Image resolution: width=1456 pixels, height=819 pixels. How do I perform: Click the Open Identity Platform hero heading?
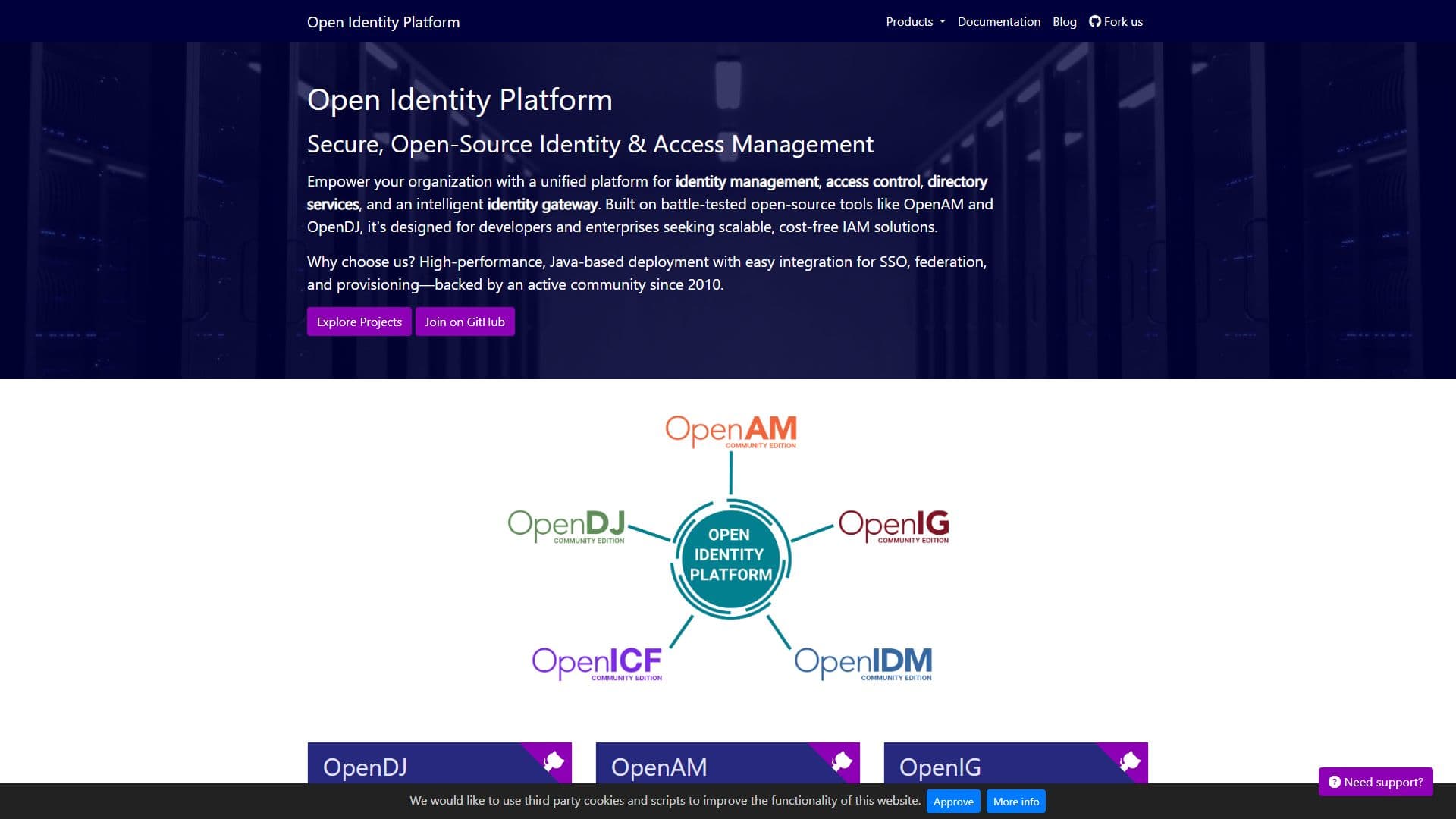[x=460, y=99]
